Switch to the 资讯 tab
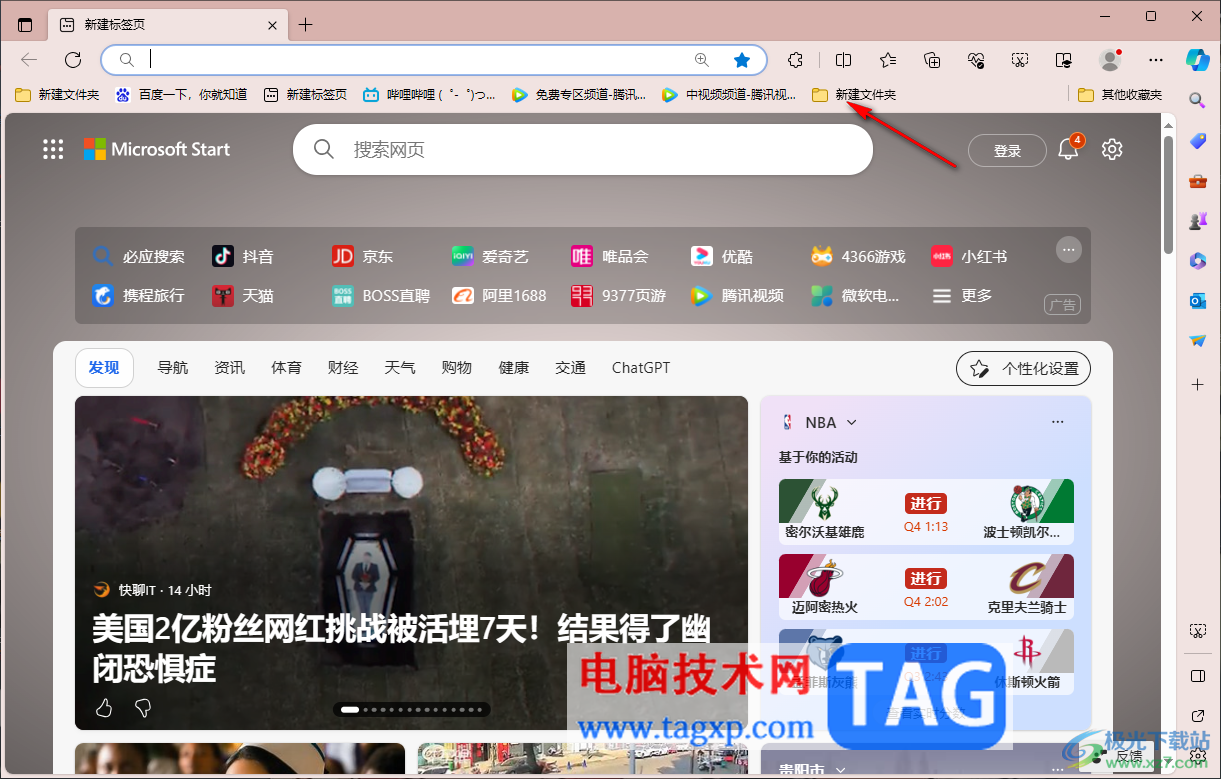The width and height of the screenshot is (1221, 779). [x=229, y=368]
